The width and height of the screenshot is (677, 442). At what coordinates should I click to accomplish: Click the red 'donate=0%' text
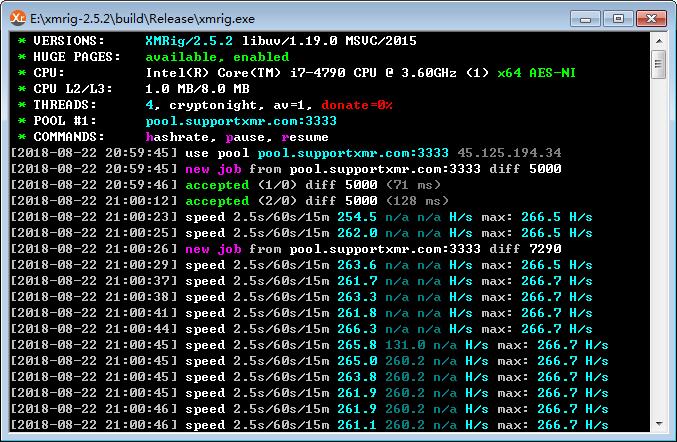click(357, 105)
